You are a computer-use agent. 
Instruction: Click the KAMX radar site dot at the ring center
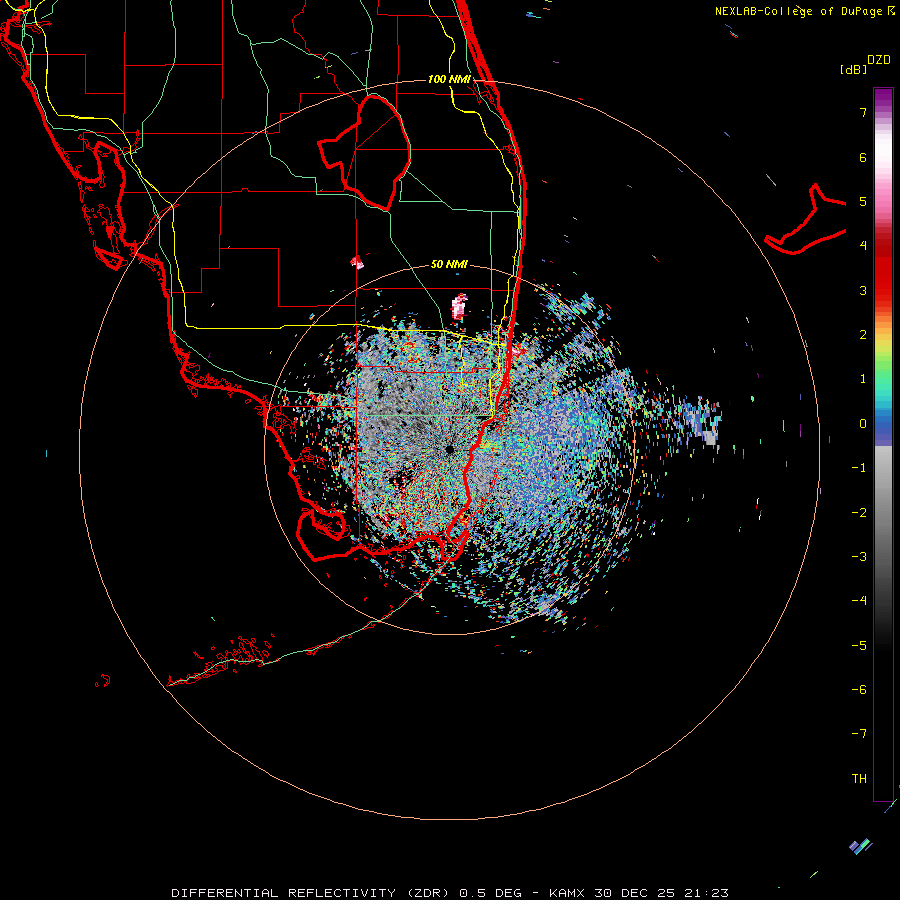[x=449, y=449]
